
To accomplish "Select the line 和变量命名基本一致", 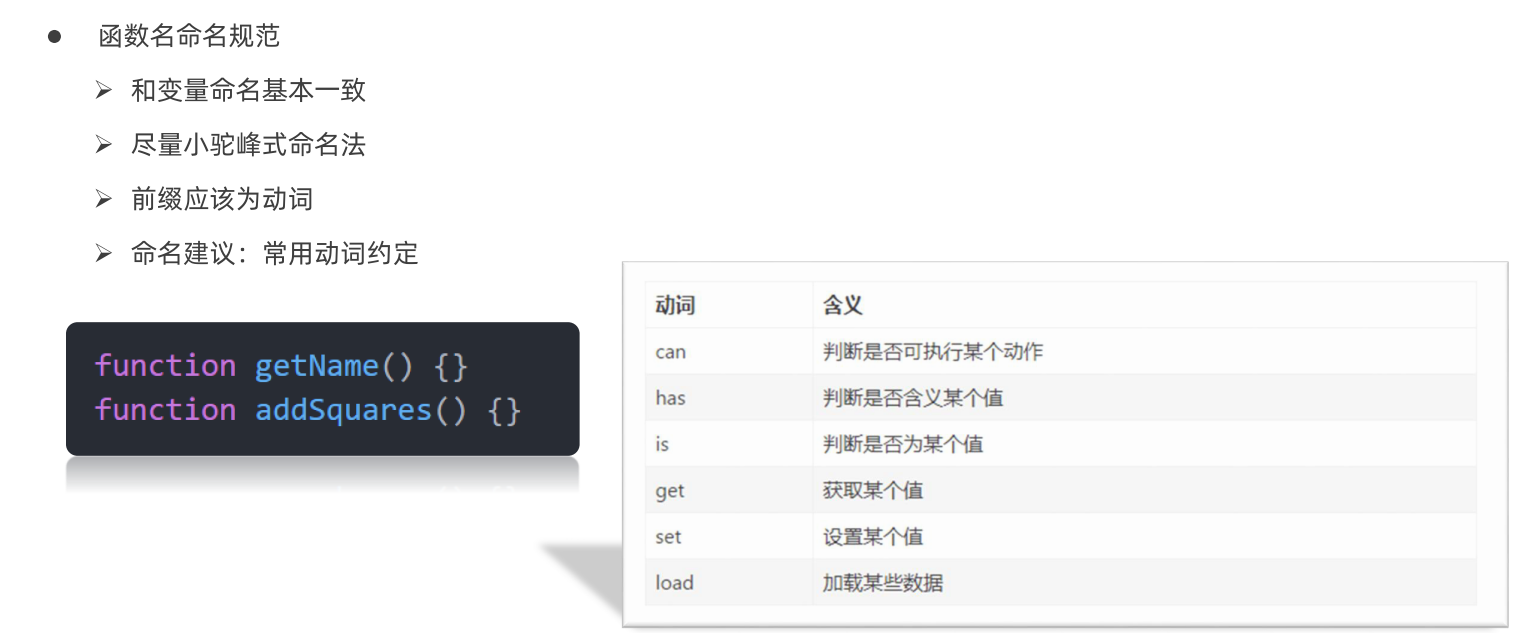I will [248, 91].
